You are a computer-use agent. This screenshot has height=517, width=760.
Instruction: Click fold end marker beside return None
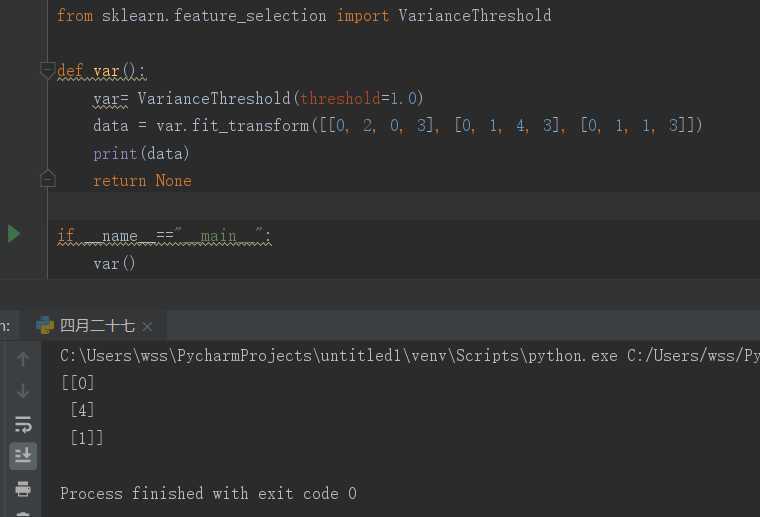(48, 179)
